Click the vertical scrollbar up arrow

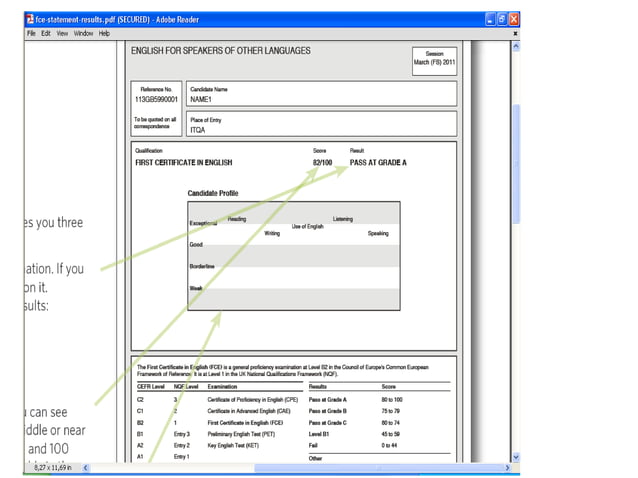[x=516, y=46]
